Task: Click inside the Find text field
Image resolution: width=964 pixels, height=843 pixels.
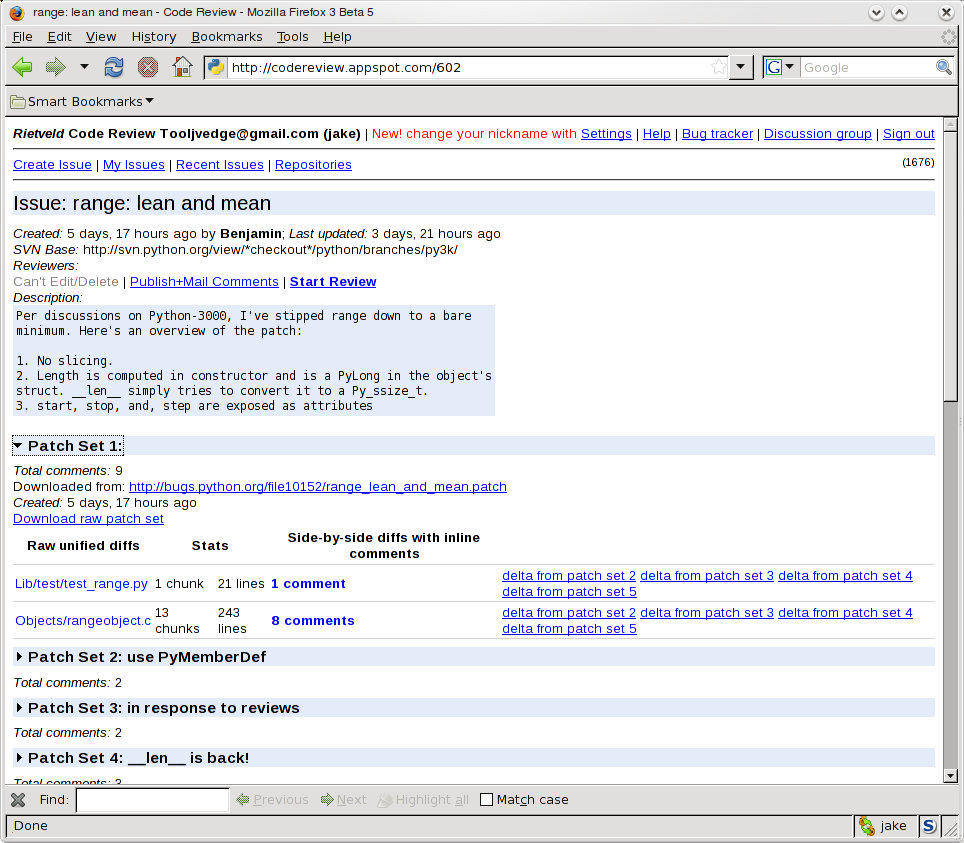Action: (x=152, y=800)
